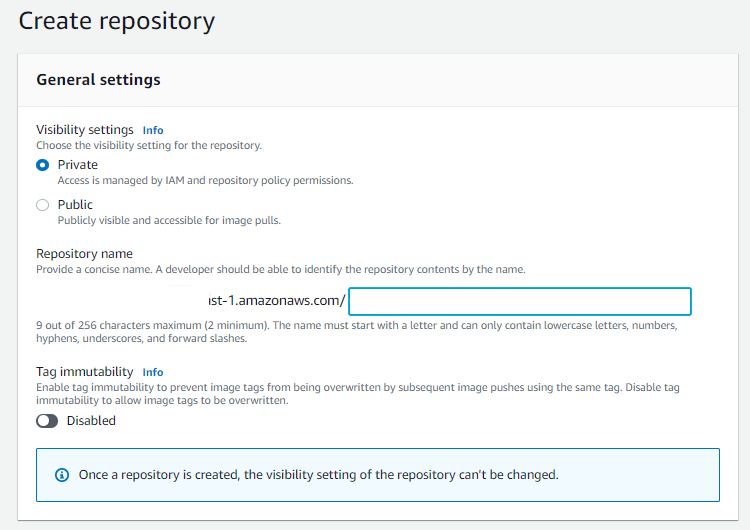Click the amazonaws.com/ URI prefix text
Viewport: 750px width, 530px height.
[x=277, y=301]
